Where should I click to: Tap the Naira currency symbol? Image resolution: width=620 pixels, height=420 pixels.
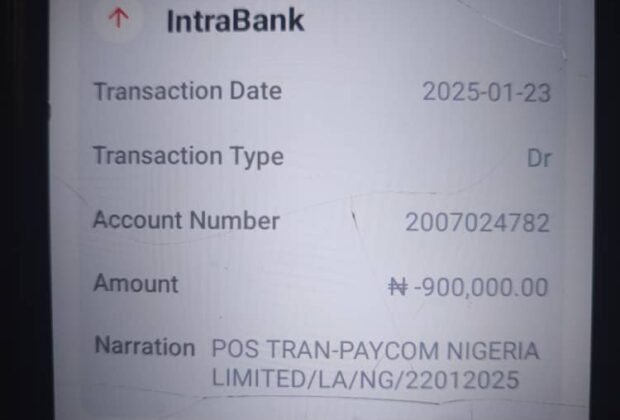coord(398,287)
